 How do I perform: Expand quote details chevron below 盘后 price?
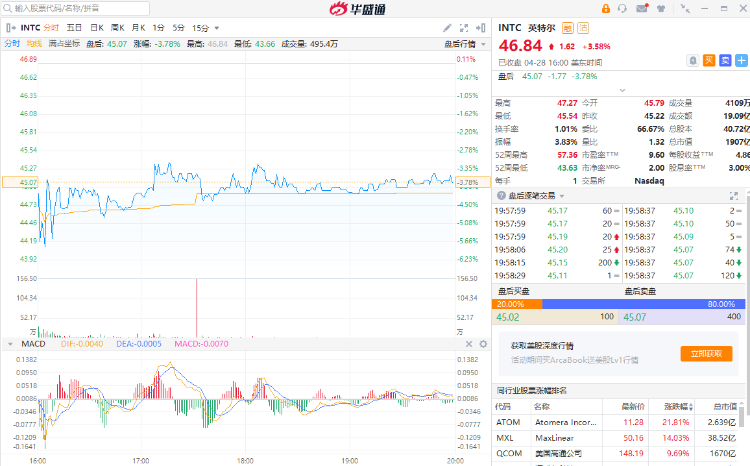coord(620,90)
